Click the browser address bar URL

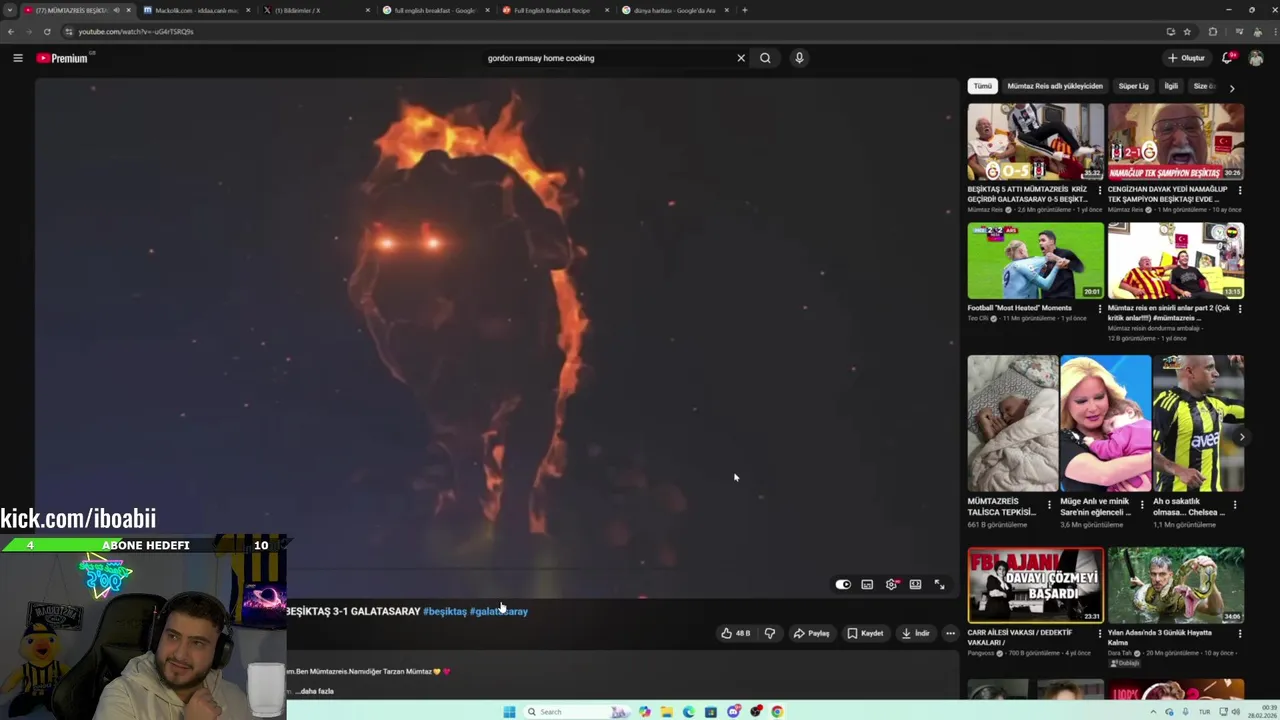136,31
